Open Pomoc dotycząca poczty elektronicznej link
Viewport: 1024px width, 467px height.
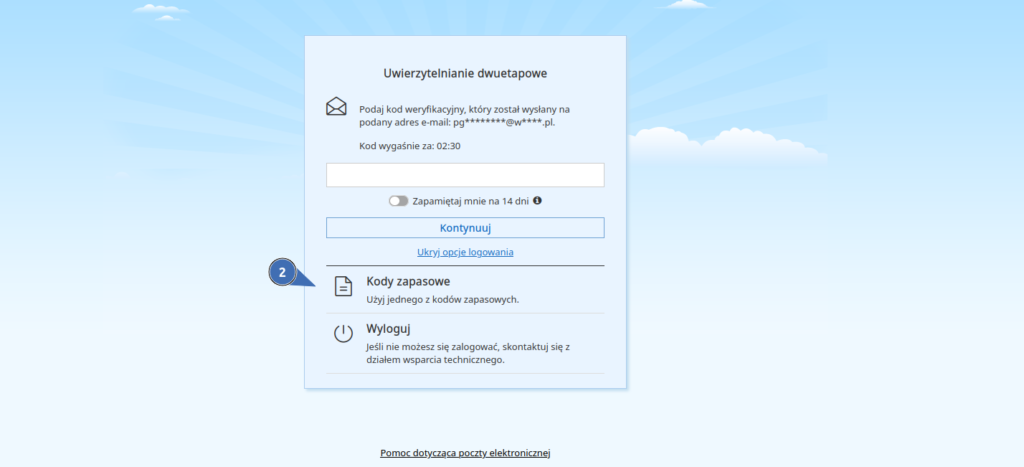tap(465, 453)
